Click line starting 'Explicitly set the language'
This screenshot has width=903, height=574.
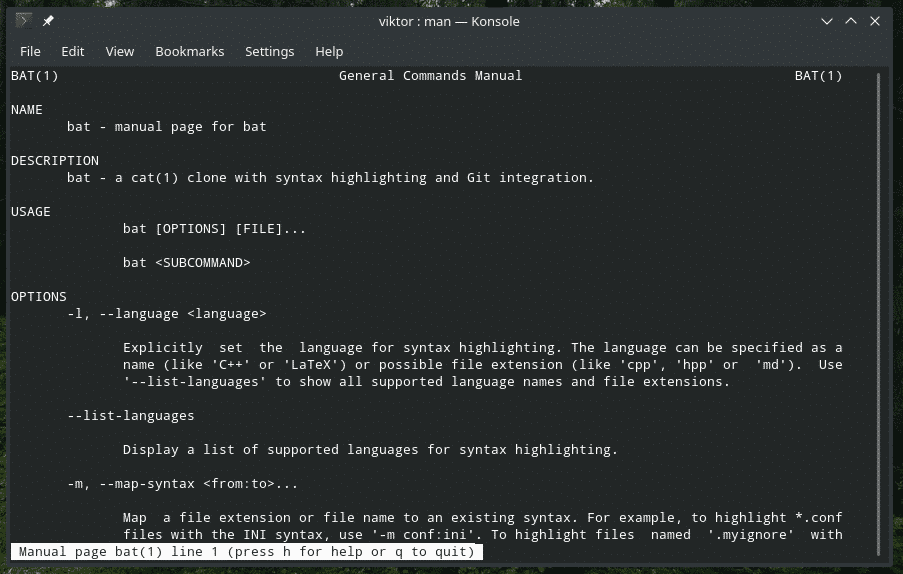483,348
